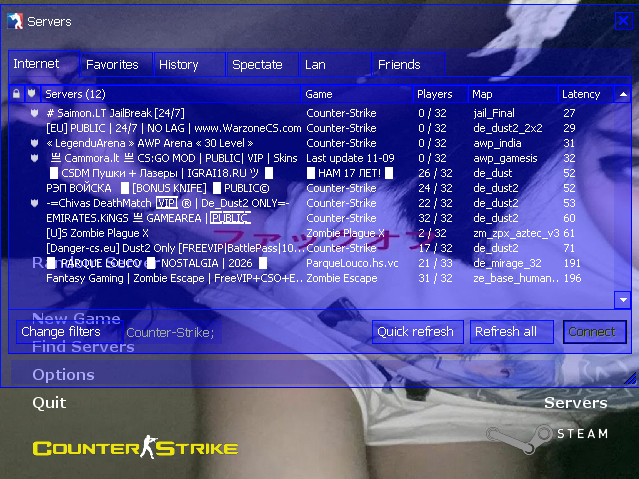This screenshot has height=479, width=639.
Task: Click shield icon beside LegenduArena AWP server
Action: [33, 143]
